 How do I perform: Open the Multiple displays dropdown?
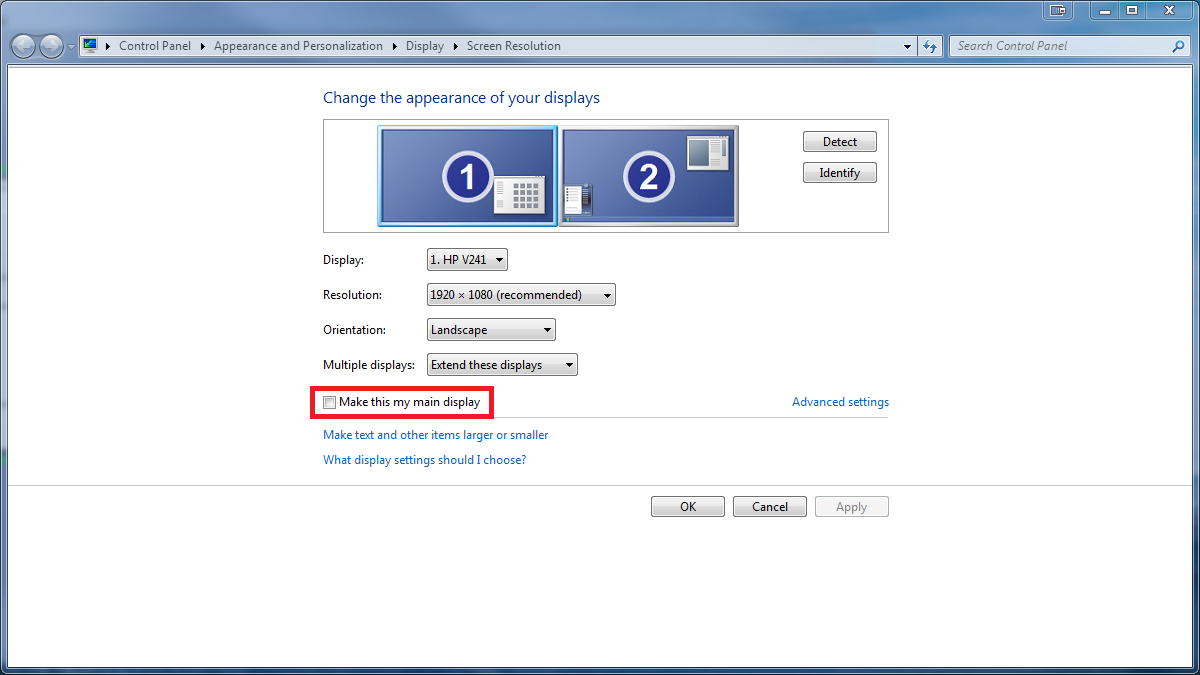click(502, 365)
